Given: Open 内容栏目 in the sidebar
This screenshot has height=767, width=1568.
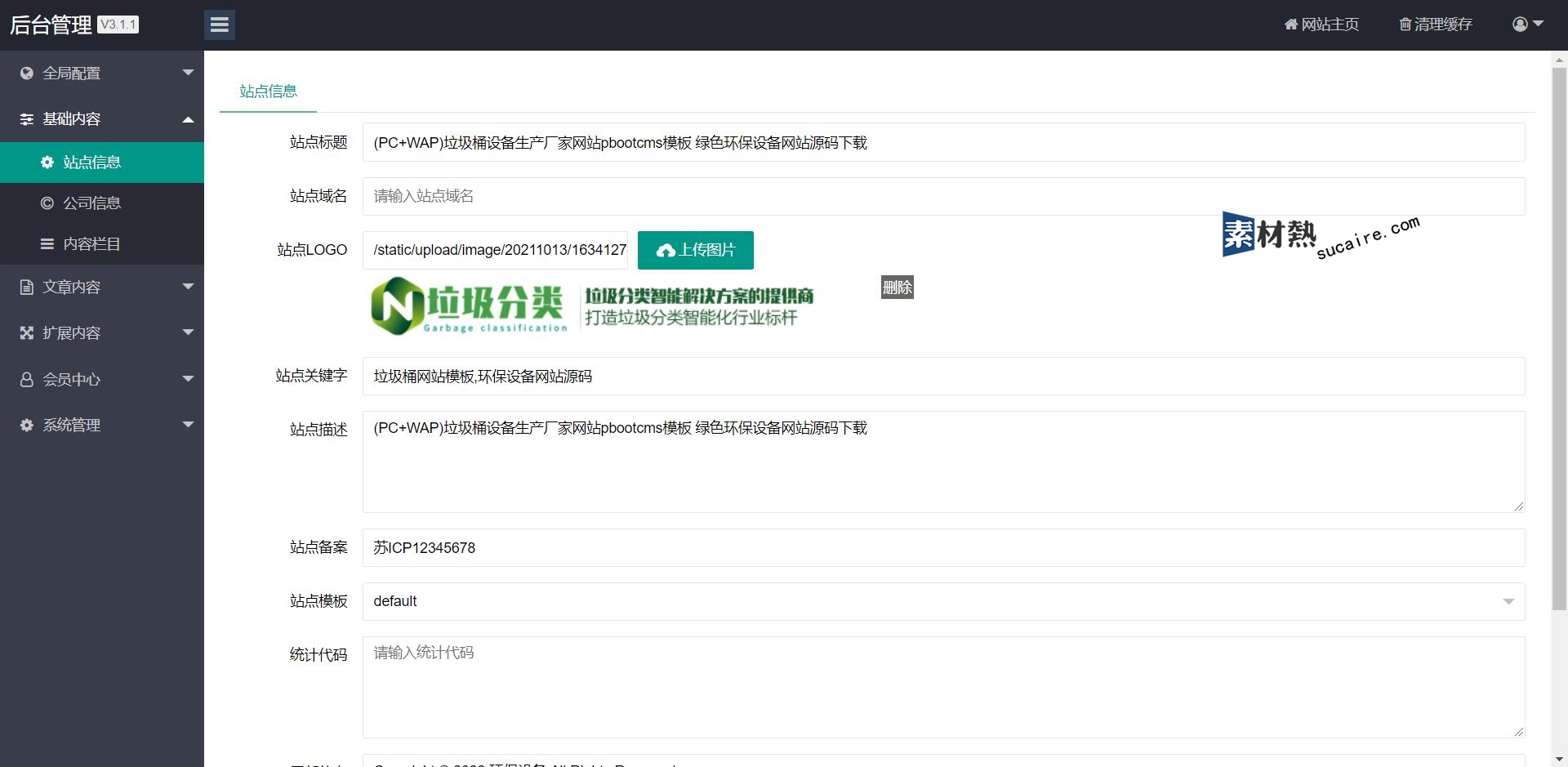Looking at the screenshot, I should 102,243.
